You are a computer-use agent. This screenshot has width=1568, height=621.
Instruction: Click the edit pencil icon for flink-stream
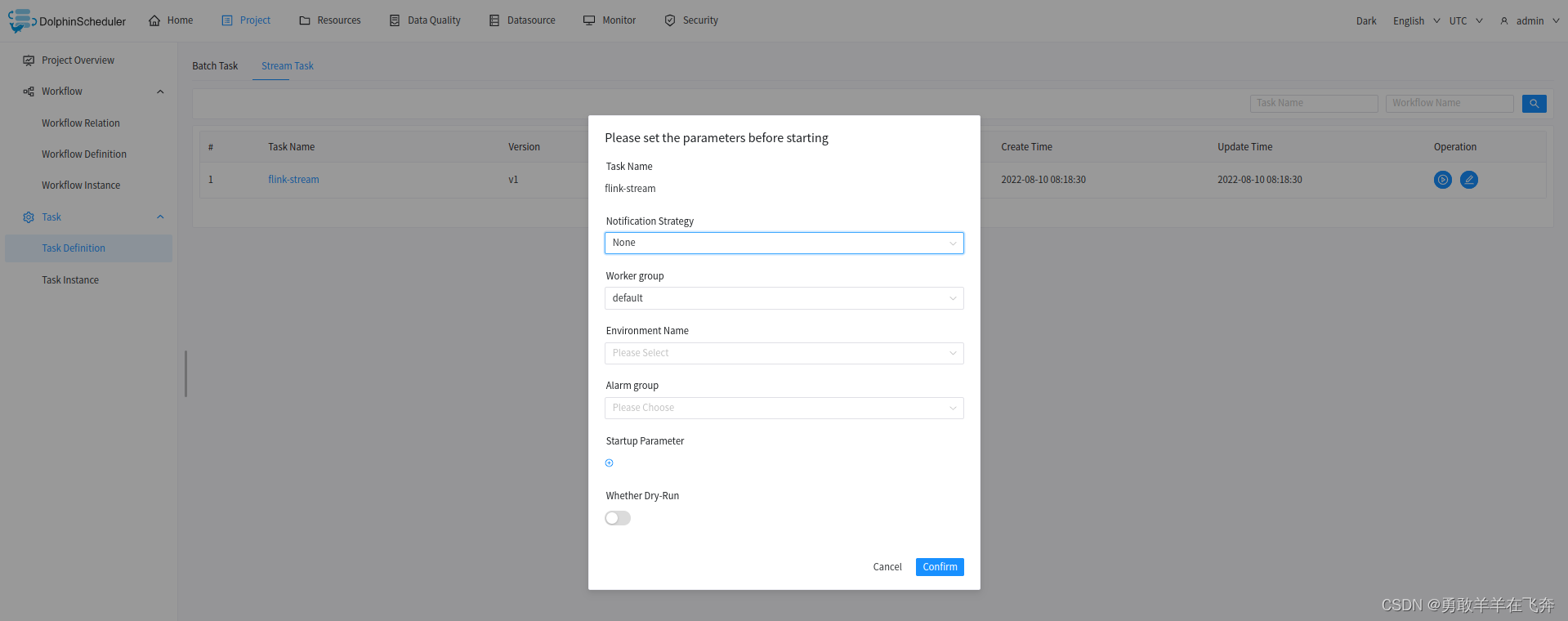point(1469,180)
